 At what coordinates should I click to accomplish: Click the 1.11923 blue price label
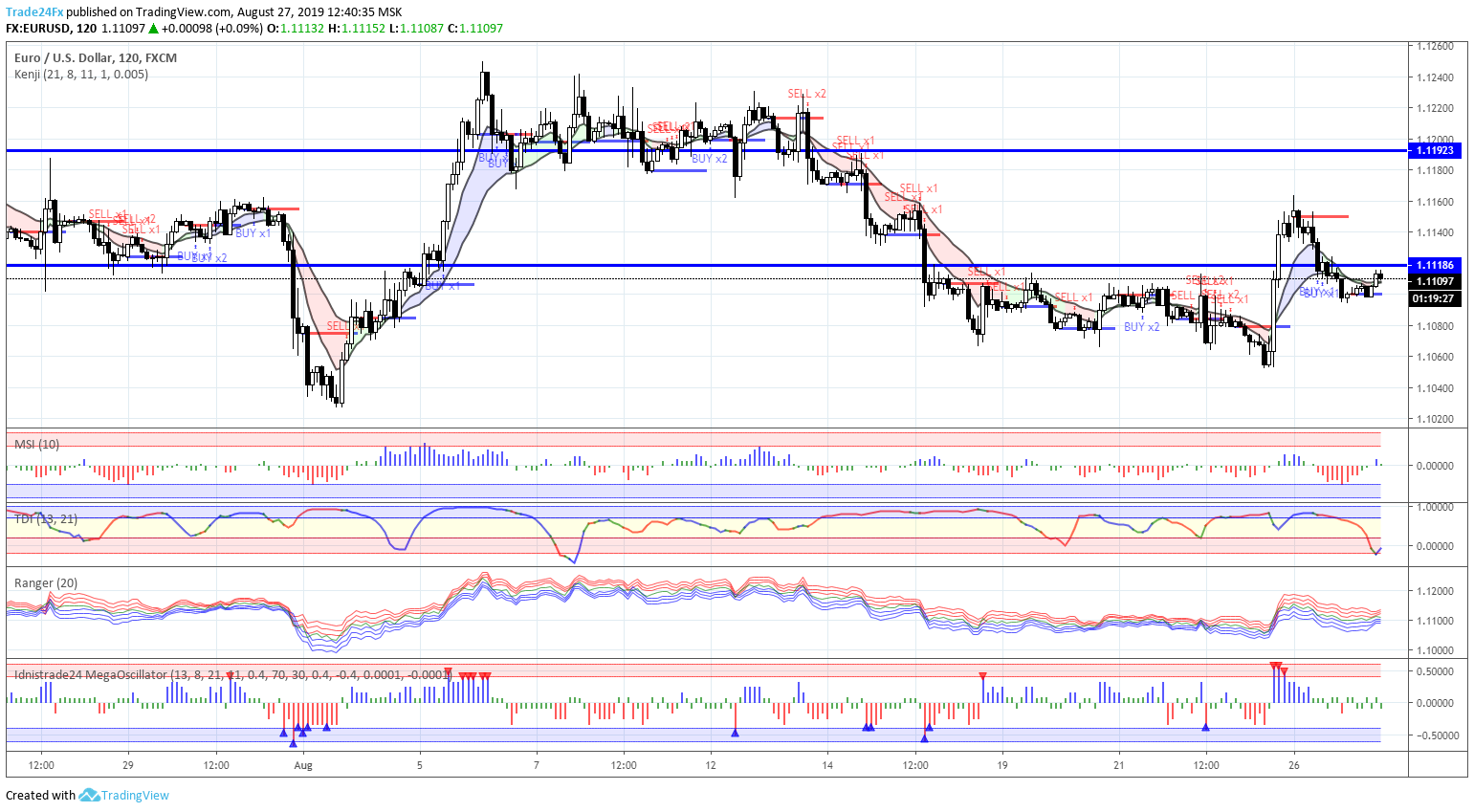[1435, 150]
